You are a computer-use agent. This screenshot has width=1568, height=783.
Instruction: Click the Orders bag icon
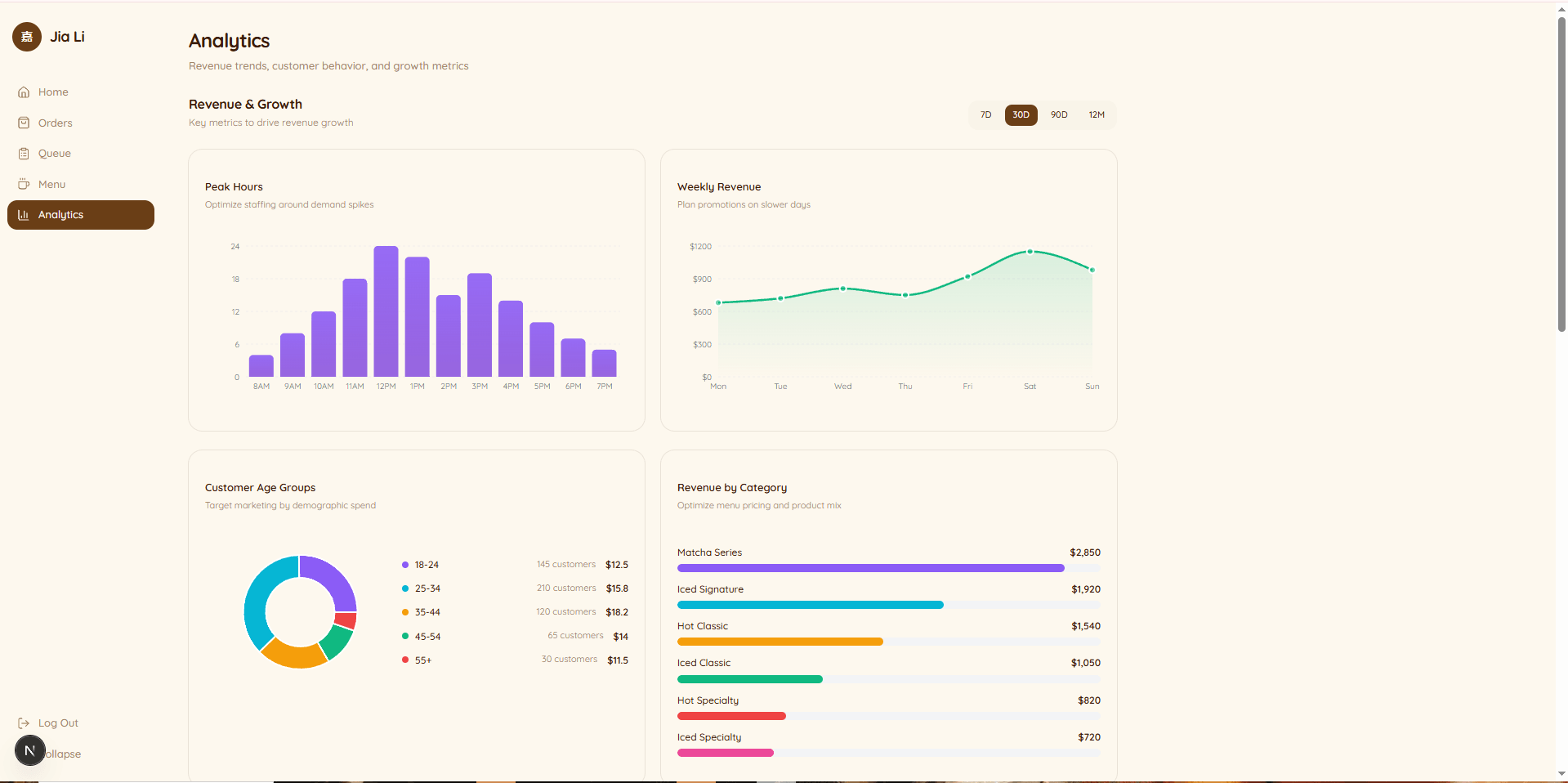(x=24, y=123)
